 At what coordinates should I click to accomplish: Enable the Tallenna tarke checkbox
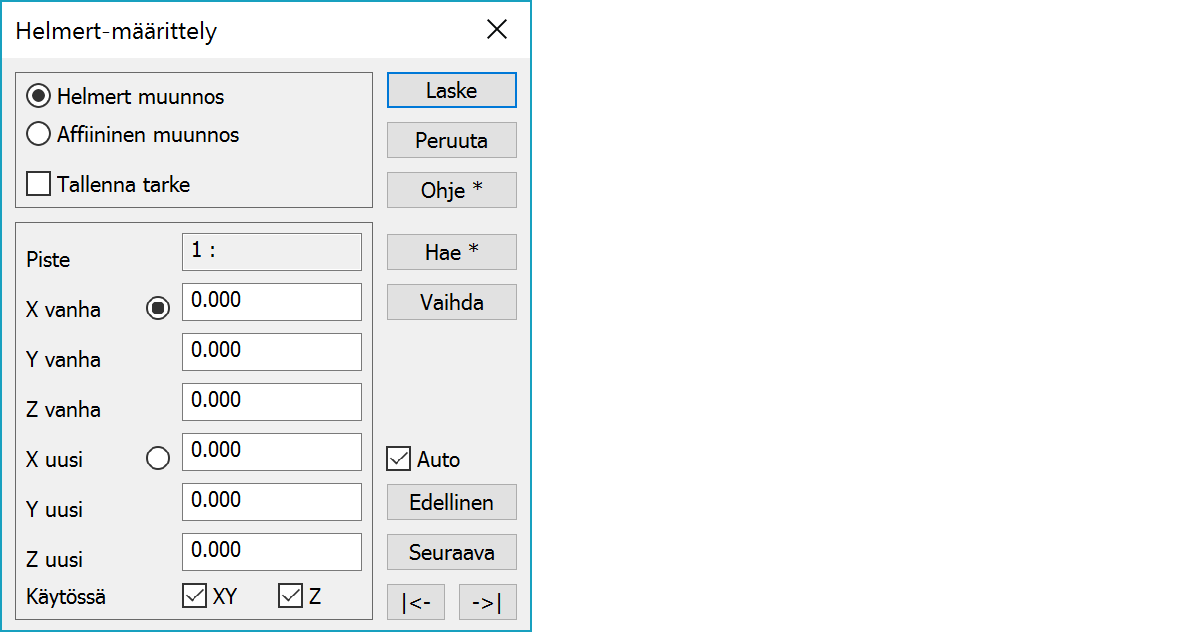(39, 185)
